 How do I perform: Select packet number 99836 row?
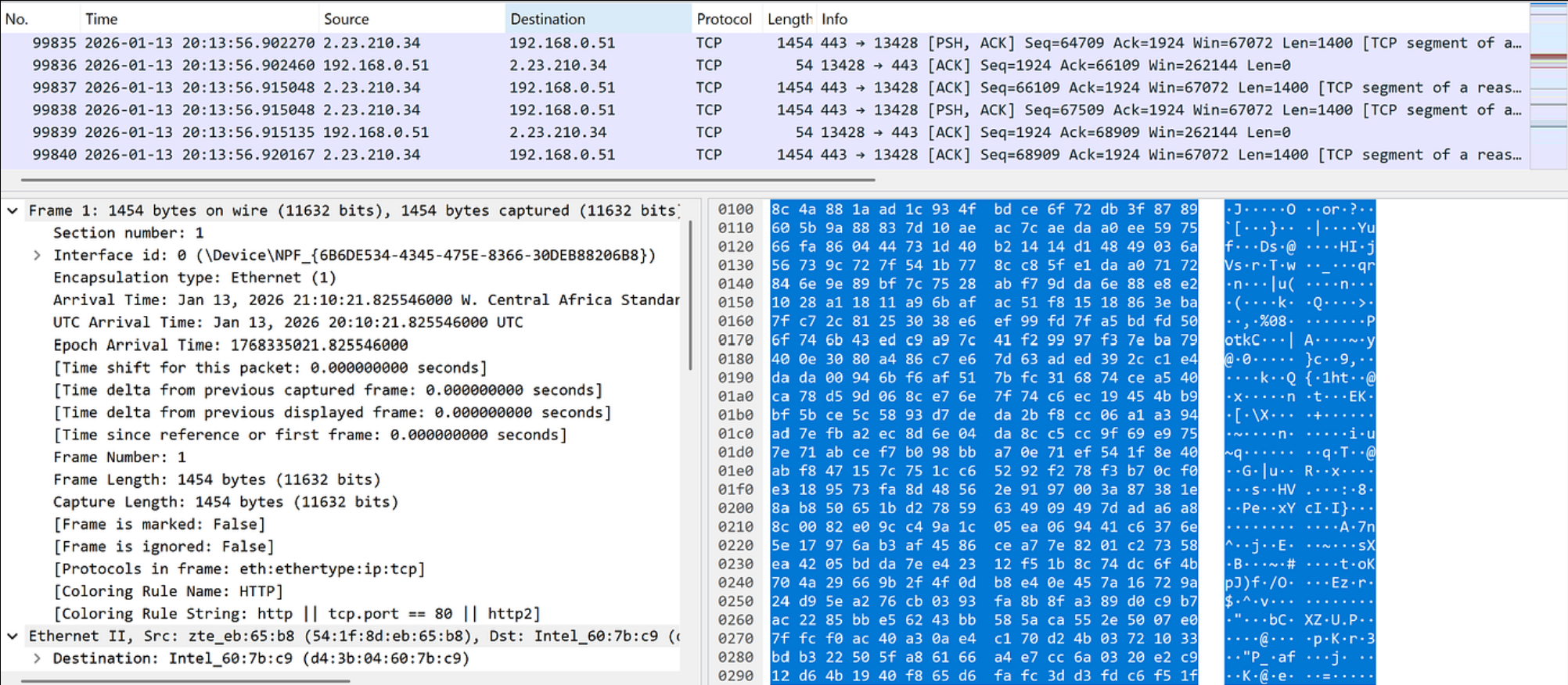click(764, 66)
